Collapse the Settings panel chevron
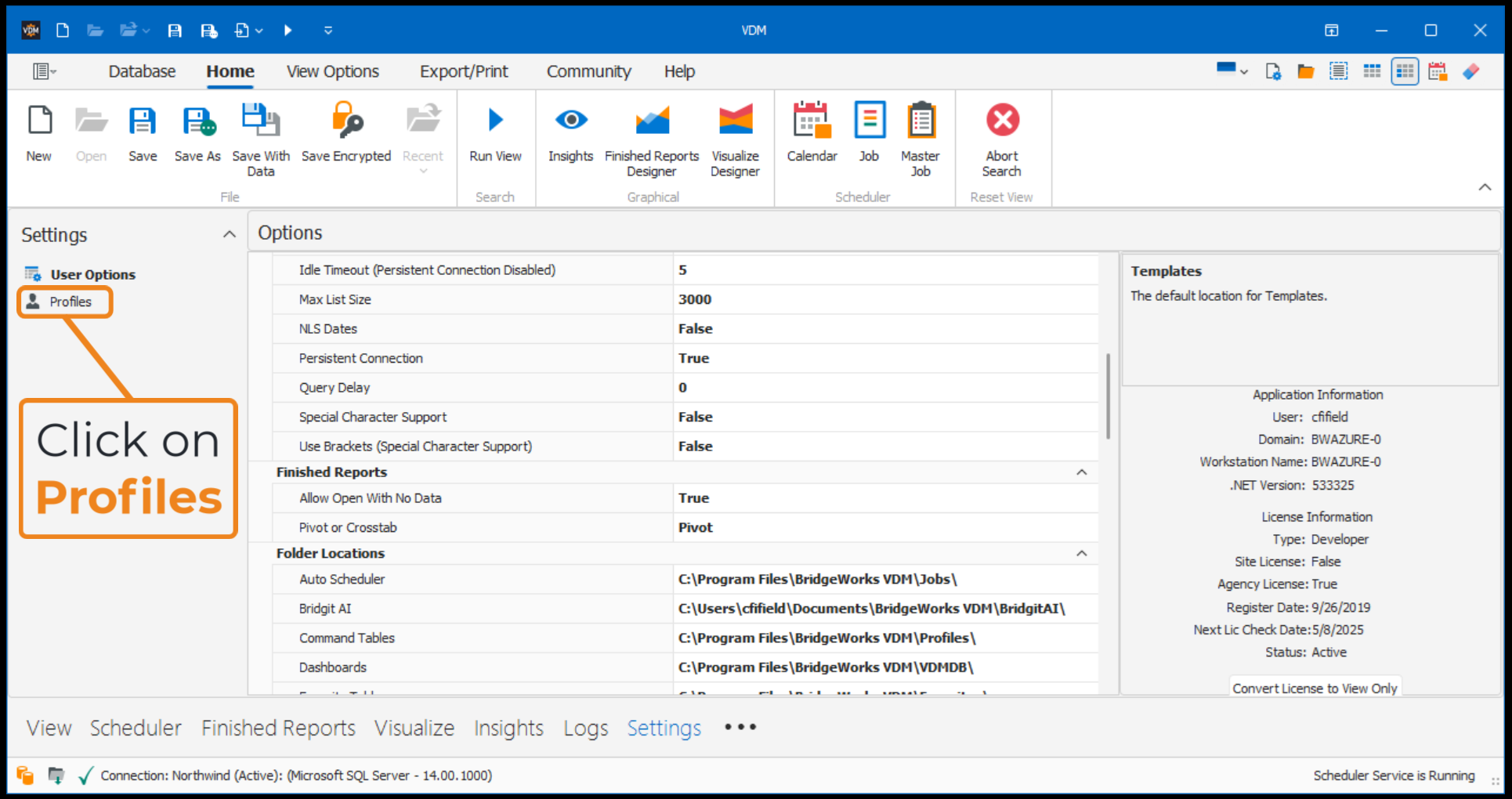The height and width of the screenshot is (799, 1512). (229, 234)
